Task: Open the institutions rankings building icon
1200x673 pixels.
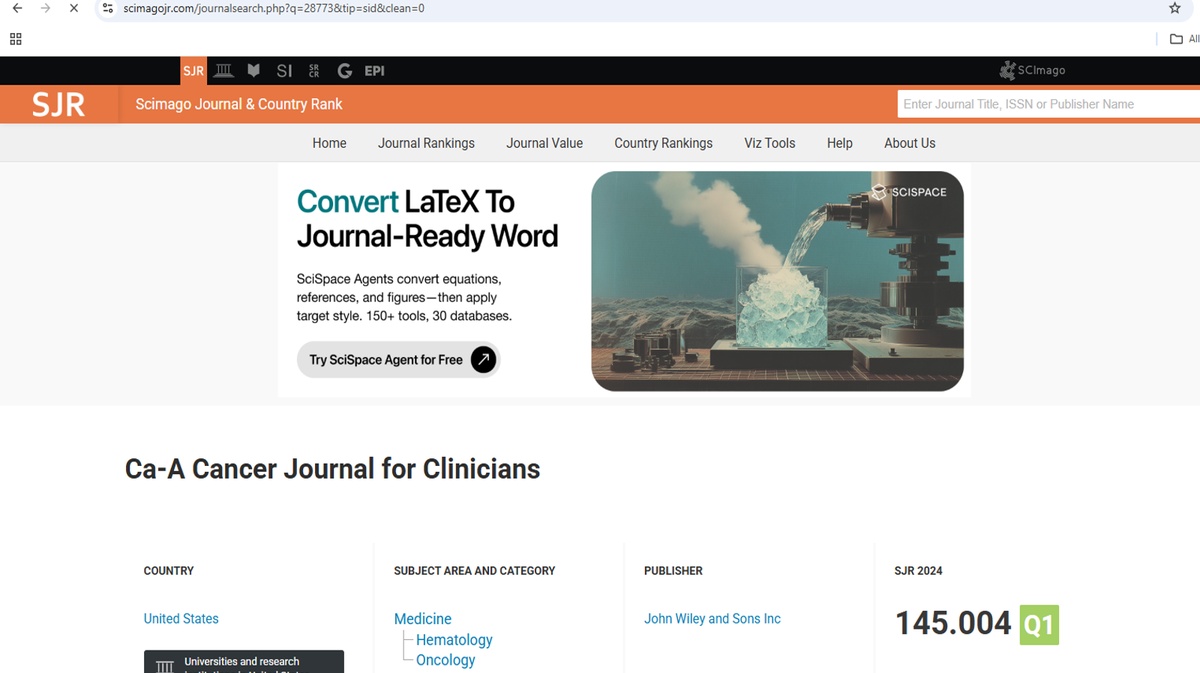Action: (224, 71)
